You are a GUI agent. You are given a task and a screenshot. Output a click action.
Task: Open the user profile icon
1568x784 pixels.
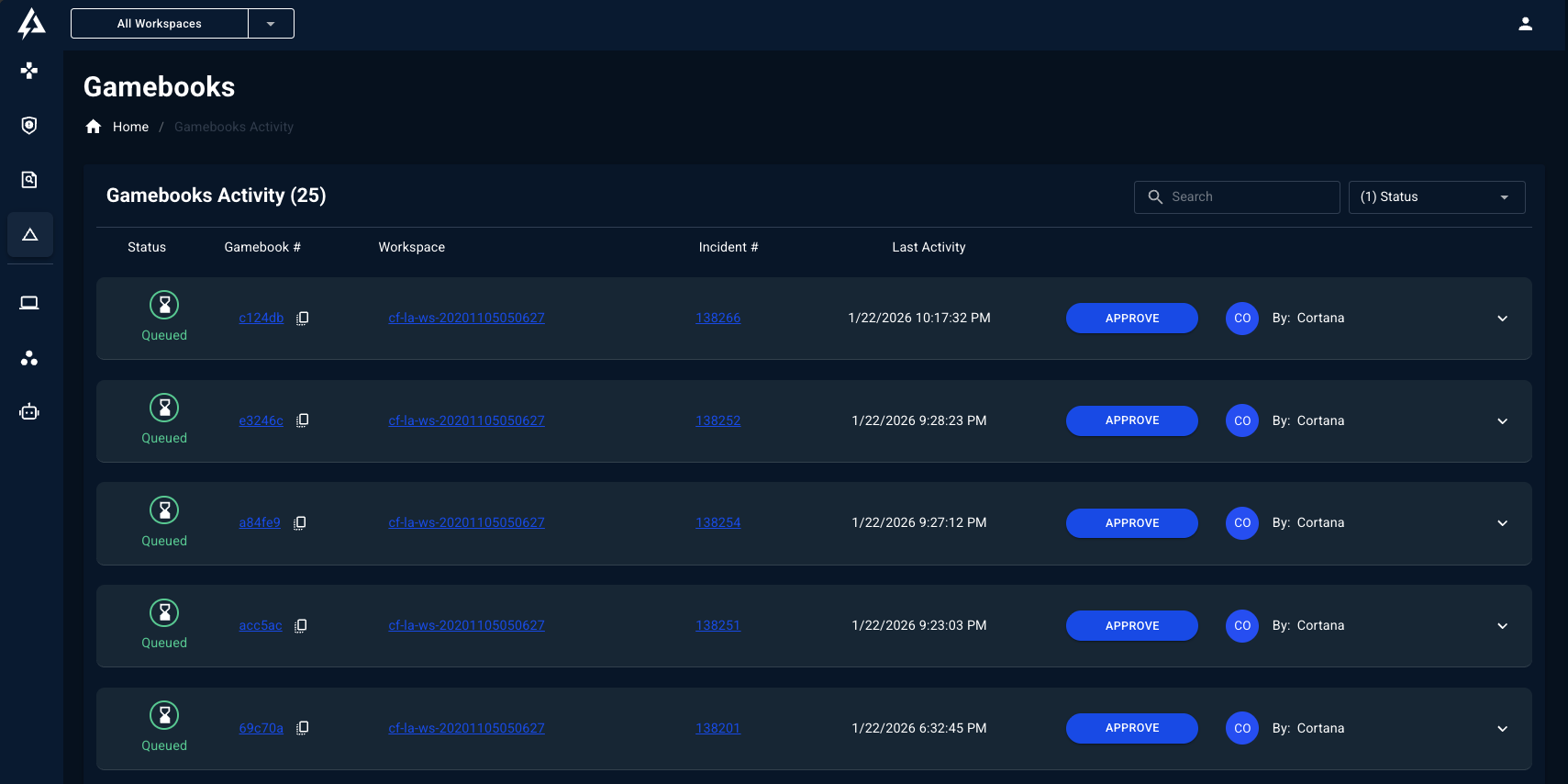1525,24
